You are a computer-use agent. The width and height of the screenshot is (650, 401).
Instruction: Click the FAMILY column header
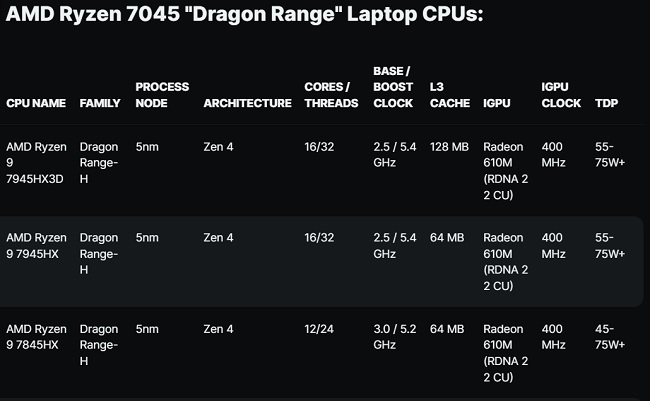[x=100, y=103]
